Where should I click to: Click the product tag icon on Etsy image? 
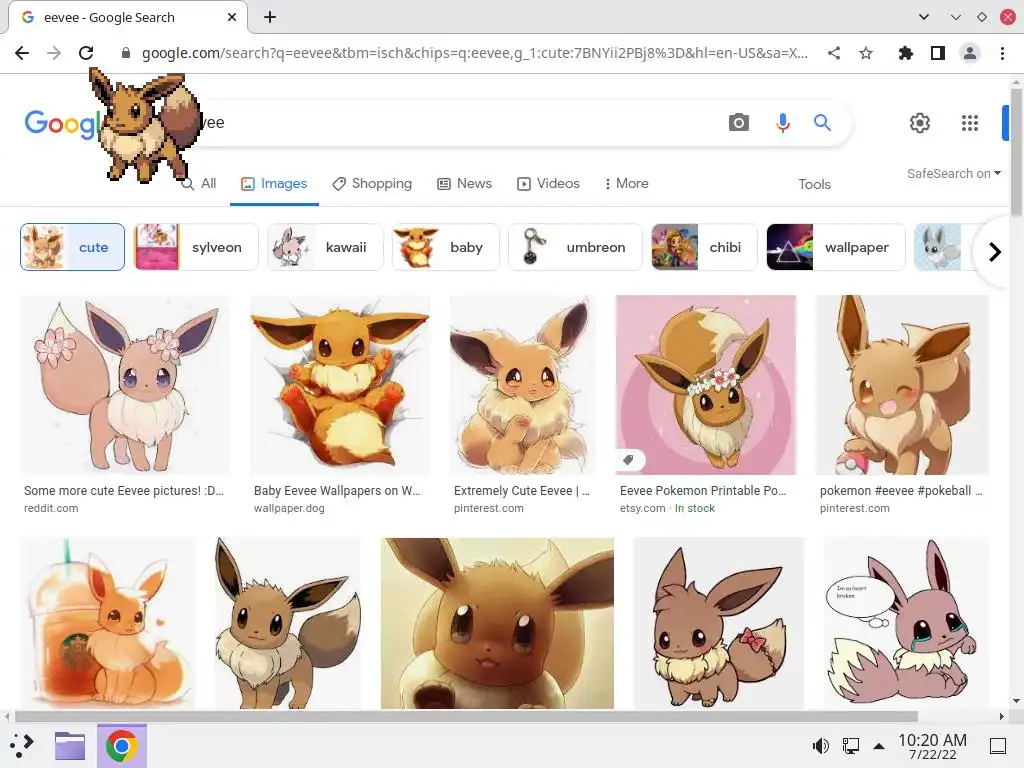pos(628,460)
